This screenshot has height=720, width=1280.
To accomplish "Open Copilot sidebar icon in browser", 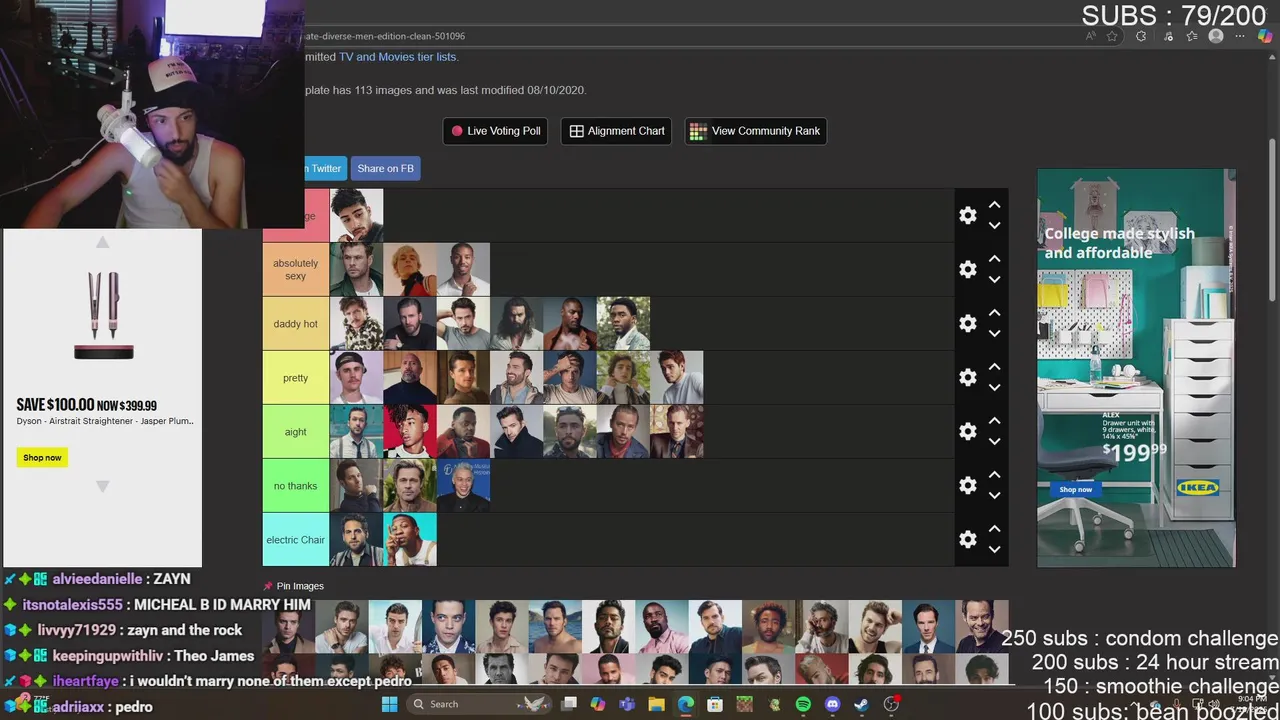I will tap(1265, 36).
